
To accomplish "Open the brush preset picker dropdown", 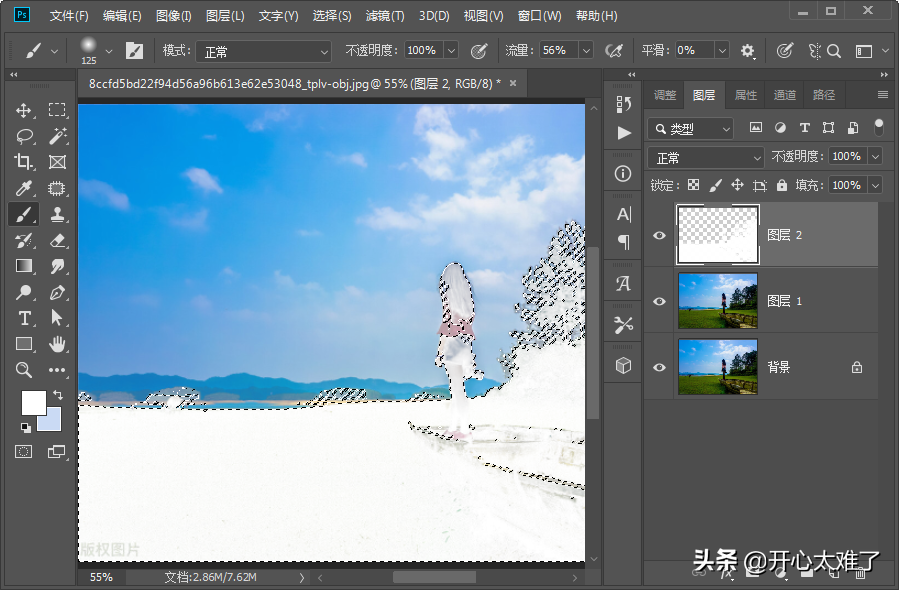I will (109, 51).
